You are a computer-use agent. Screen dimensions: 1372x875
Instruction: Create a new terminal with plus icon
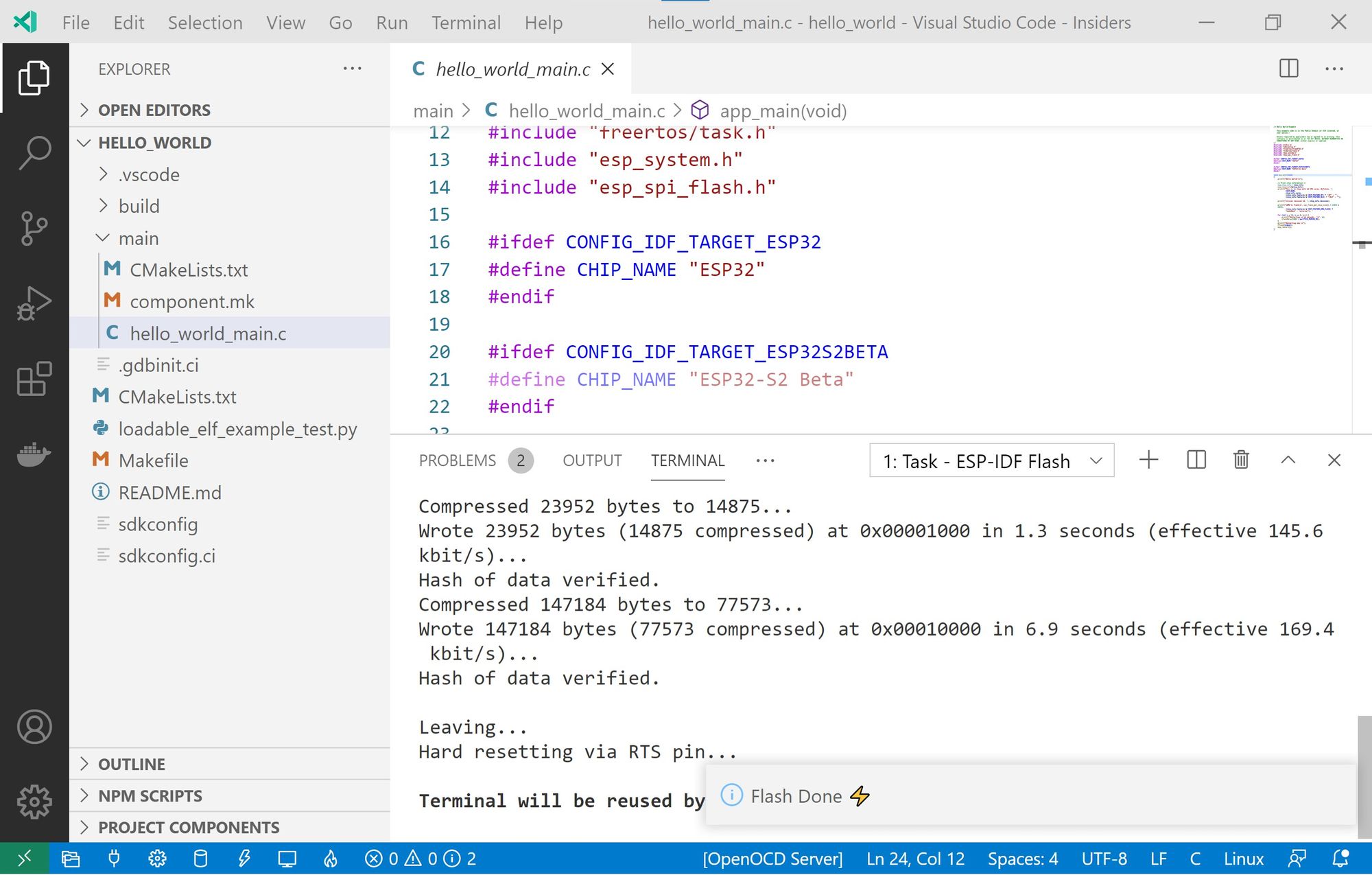tap(1148, 460)
